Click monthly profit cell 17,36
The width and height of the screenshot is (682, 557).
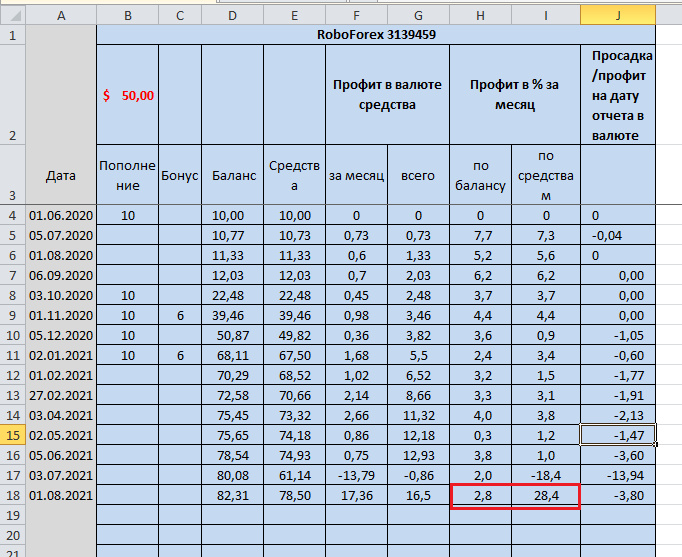tap(356, 495)
